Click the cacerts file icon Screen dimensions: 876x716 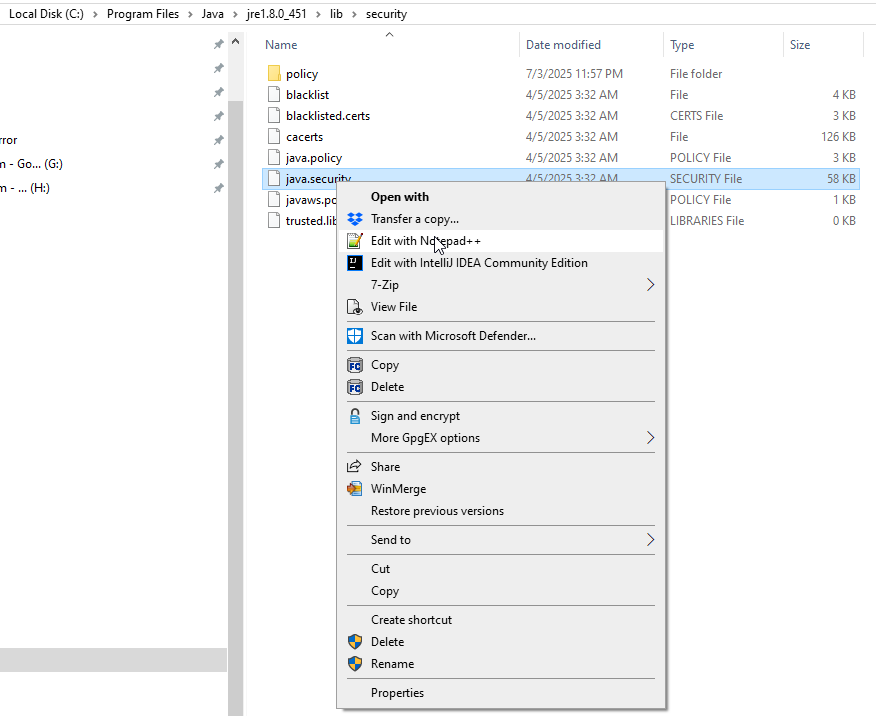[274, 136]
